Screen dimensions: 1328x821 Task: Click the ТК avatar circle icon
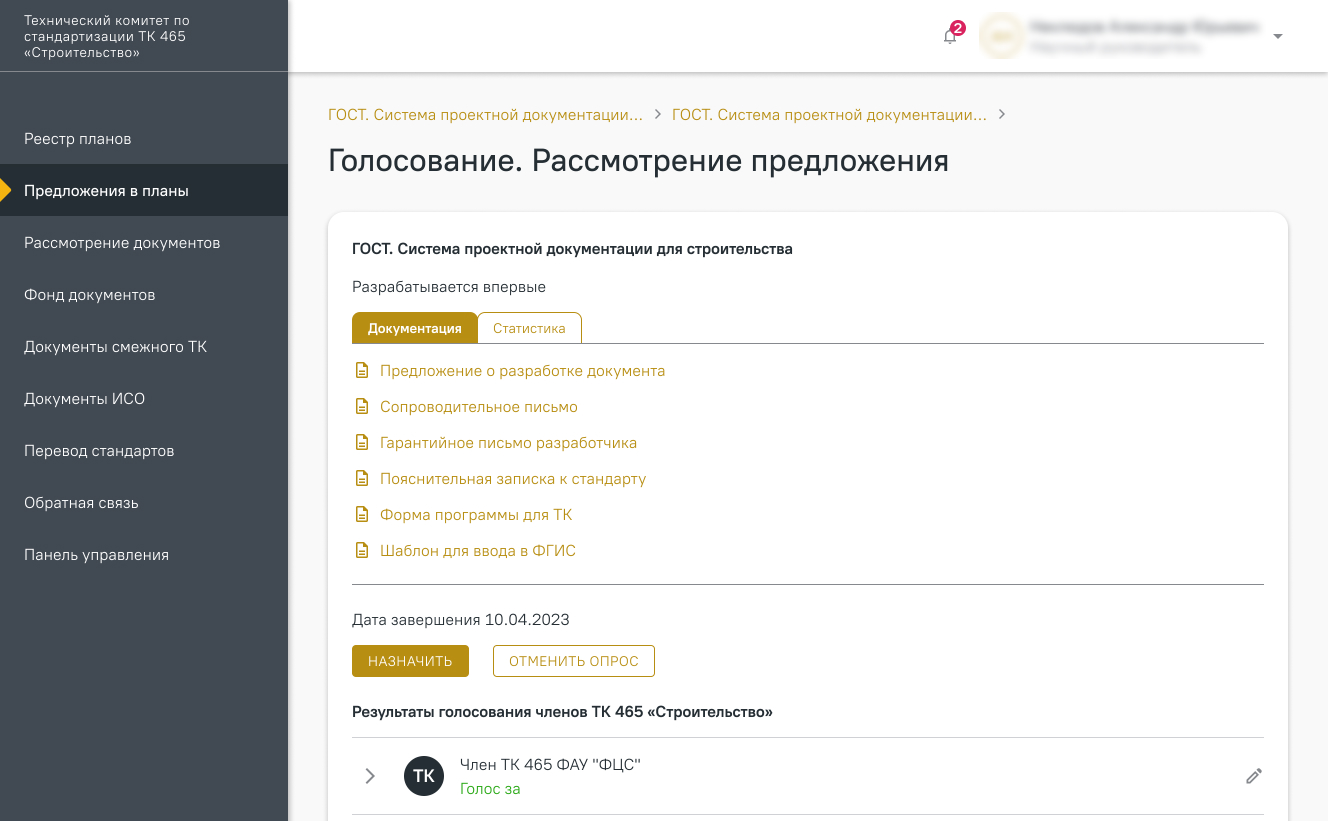click(424, 776)
